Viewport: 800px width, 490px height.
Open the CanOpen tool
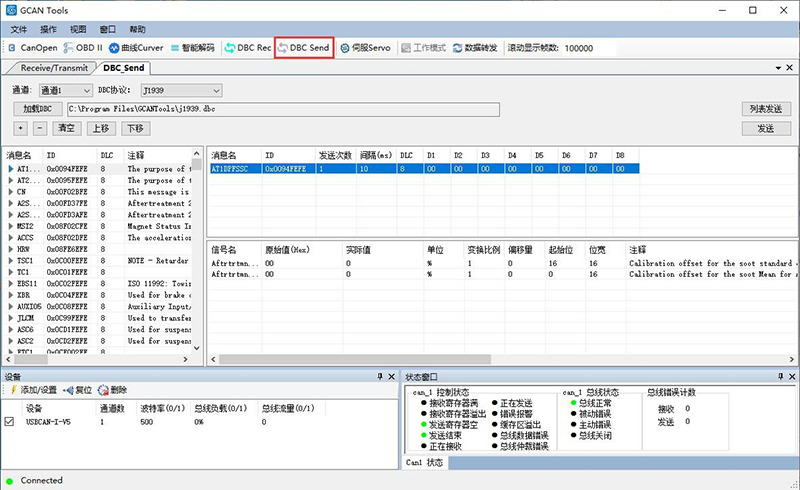point(33,47)
